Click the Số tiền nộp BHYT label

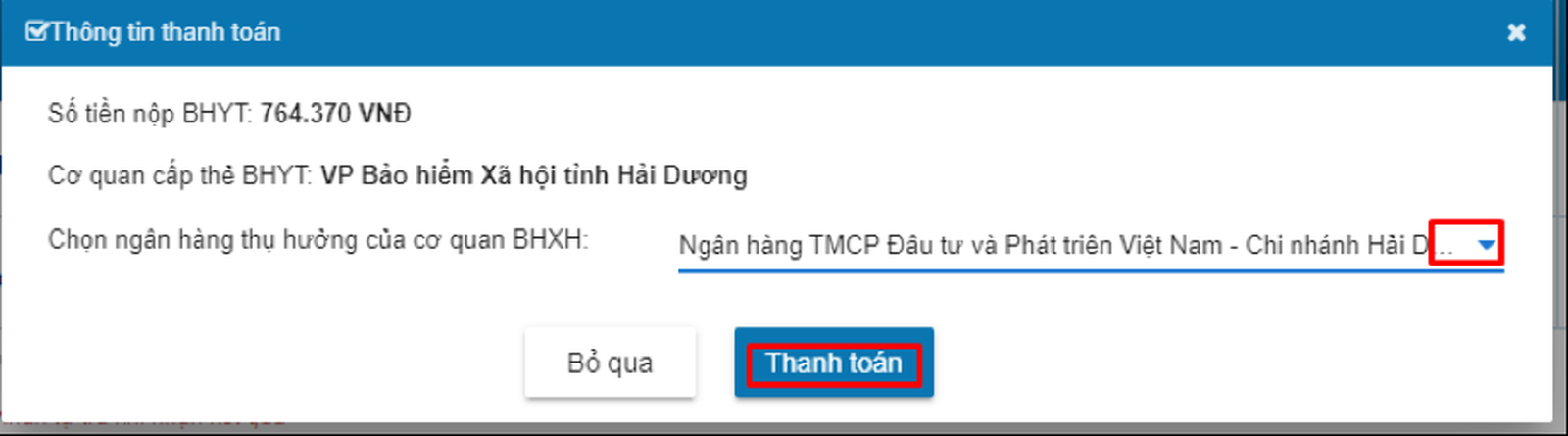pyautogui.click(x=150, y=114)
